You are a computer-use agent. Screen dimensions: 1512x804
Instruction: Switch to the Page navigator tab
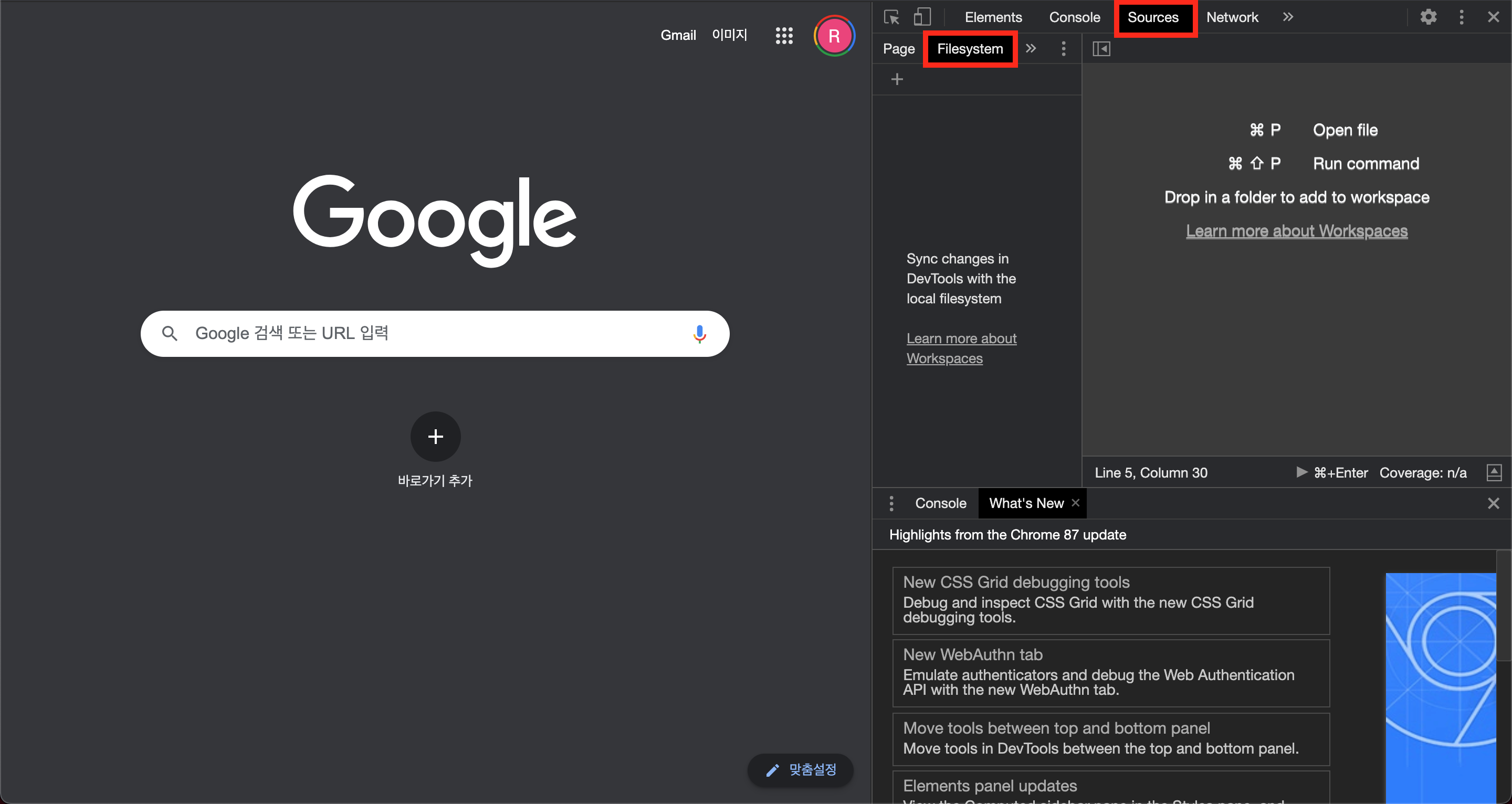coord(898,49)
